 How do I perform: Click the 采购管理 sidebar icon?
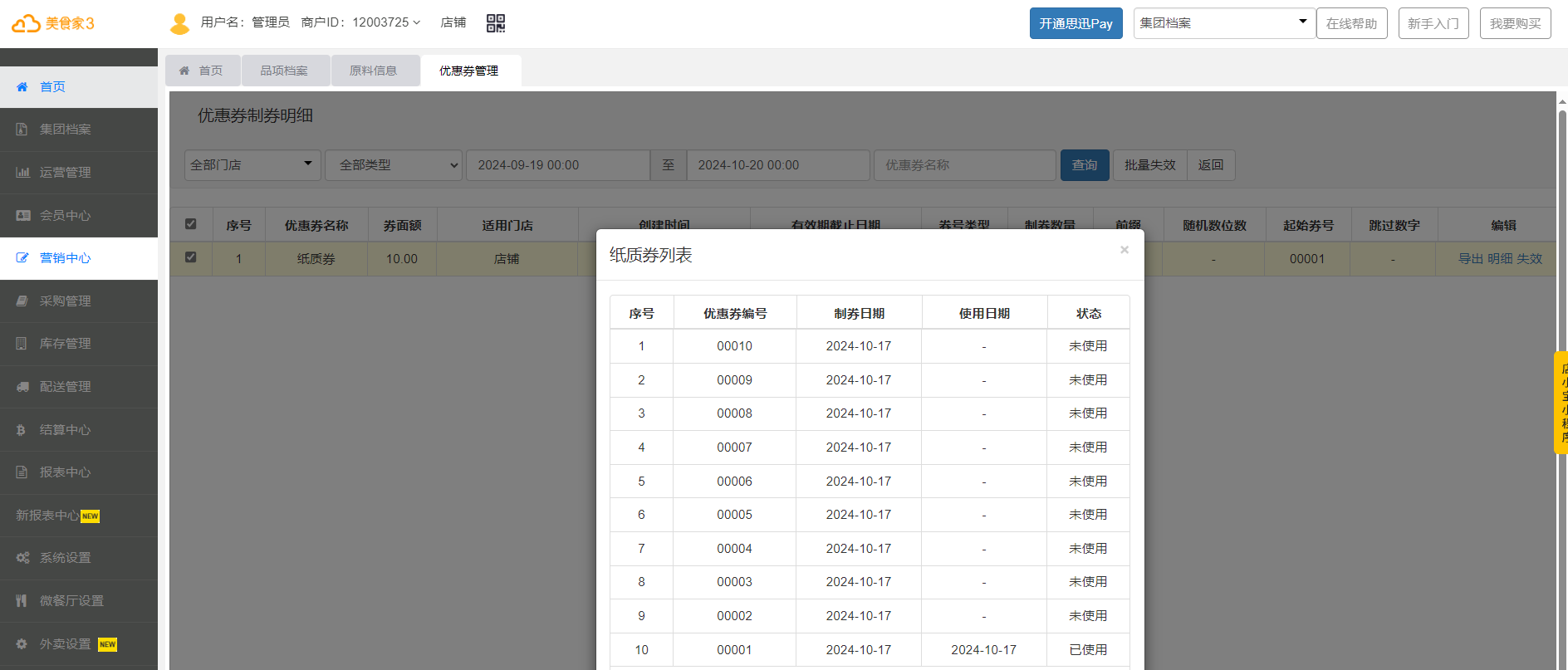[x=22, y=301]
